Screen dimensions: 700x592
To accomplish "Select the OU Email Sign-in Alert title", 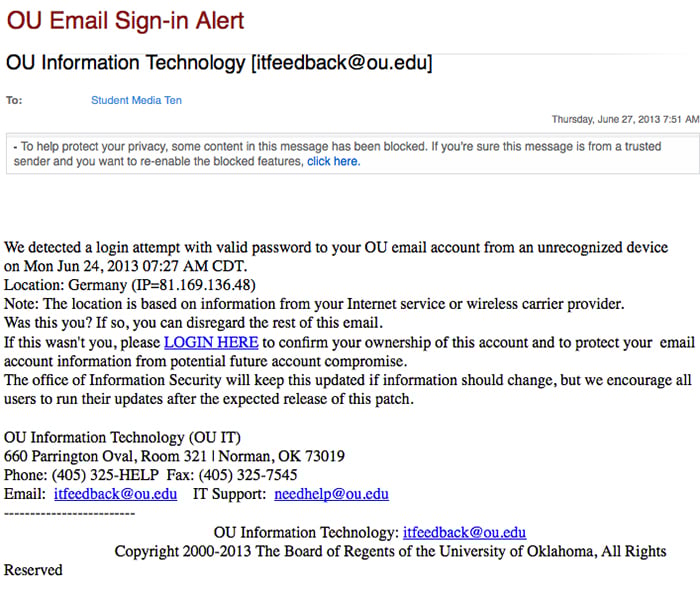I will click(x=125, y=21).
